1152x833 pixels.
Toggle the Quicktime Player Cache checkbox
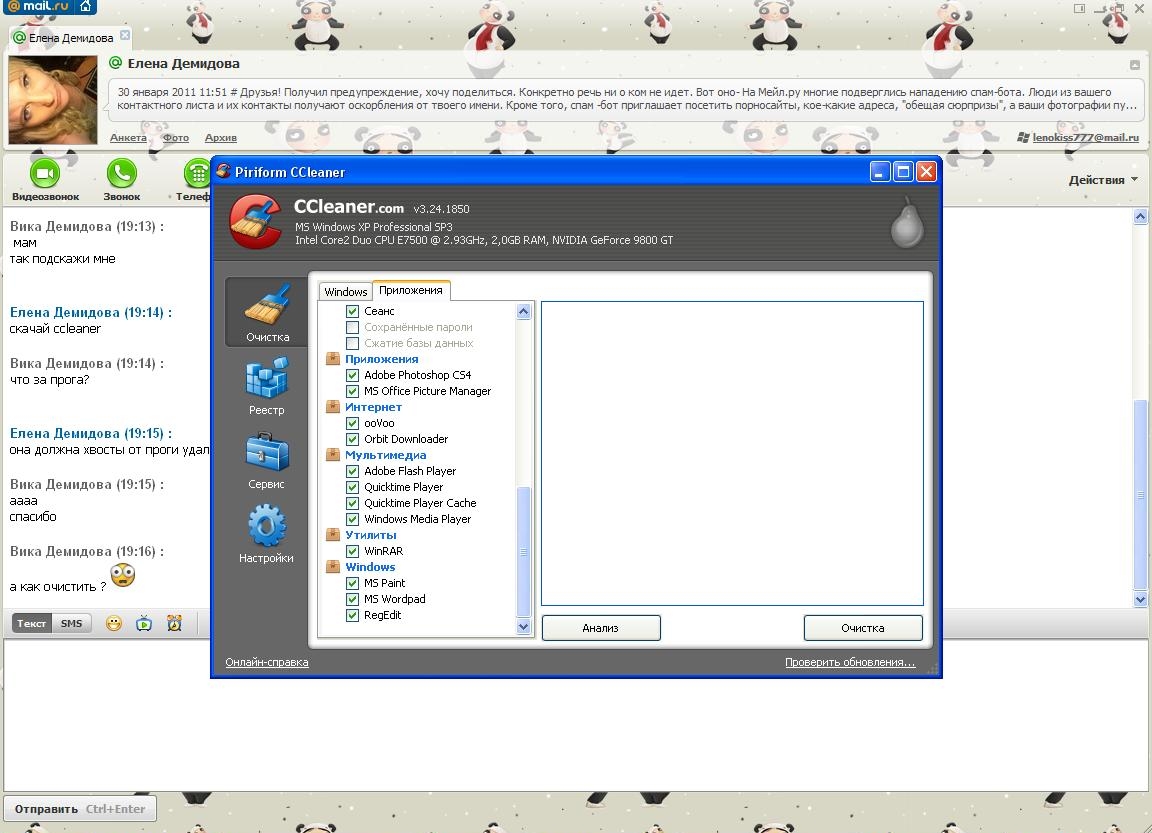tap(353, 504)
